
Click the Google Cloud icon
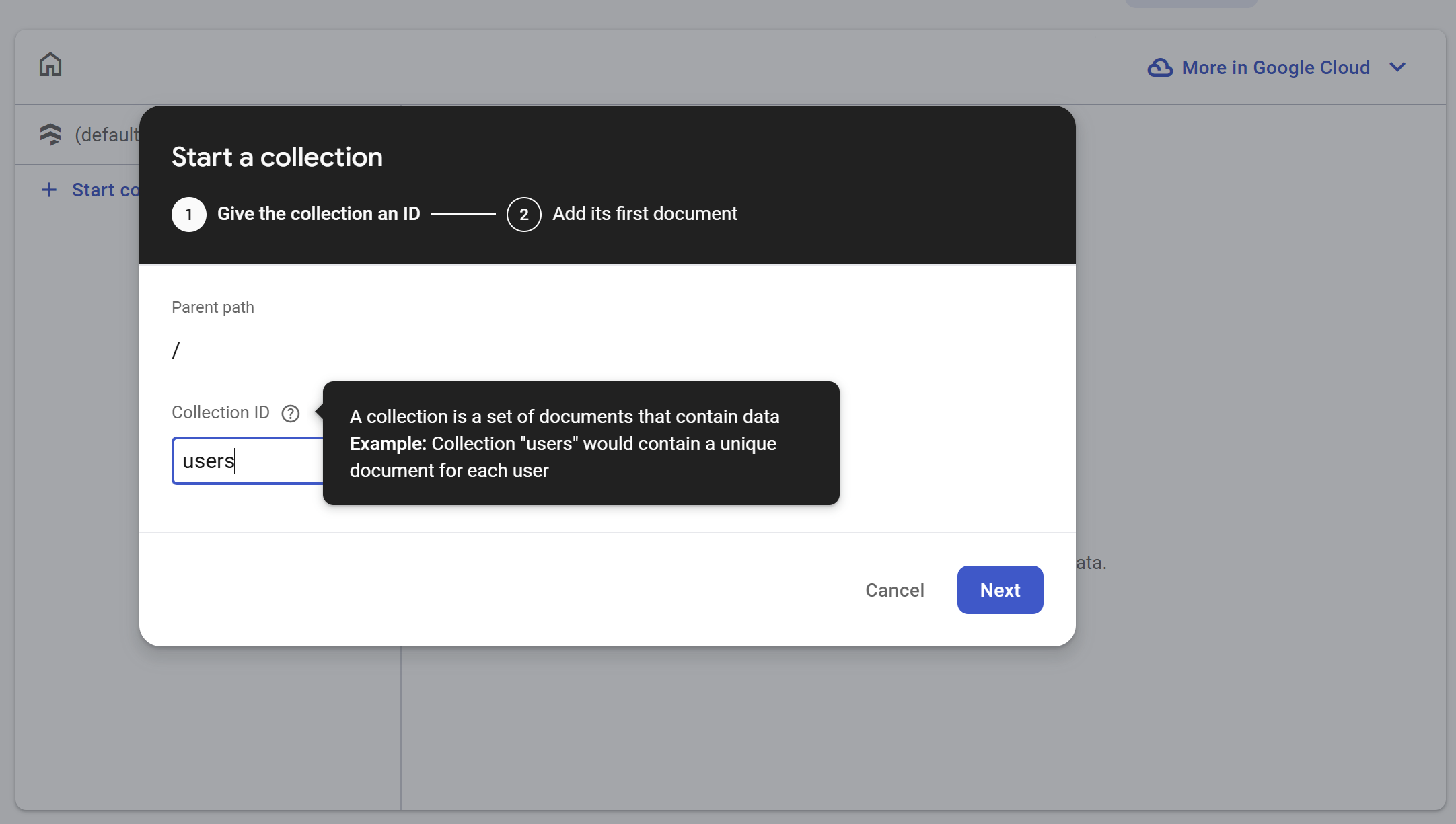(1160, 67)
